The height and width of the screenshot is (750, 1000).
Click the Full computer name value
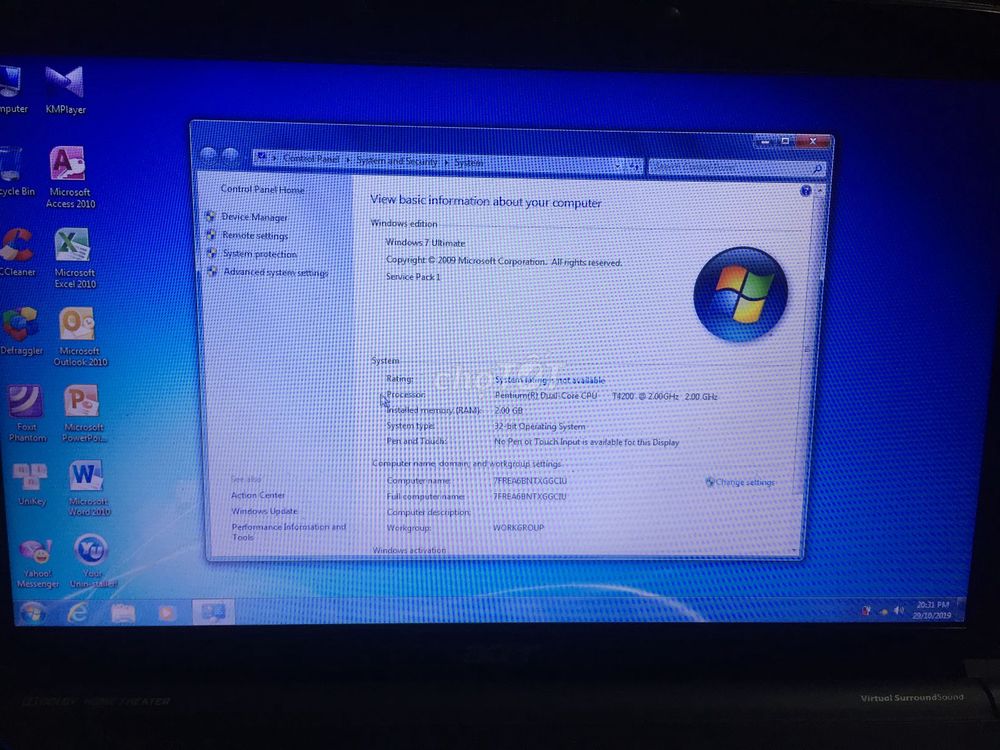(x=529, y=497)
